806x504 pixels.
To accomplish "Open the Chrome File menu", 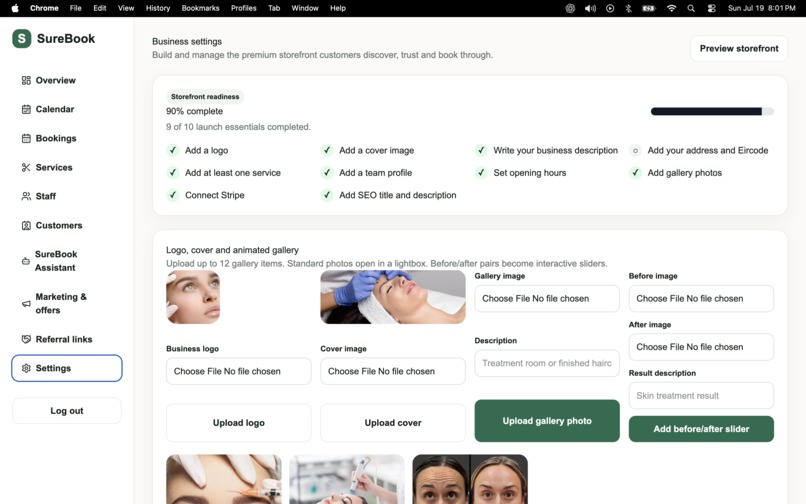I will pos(76,8).
